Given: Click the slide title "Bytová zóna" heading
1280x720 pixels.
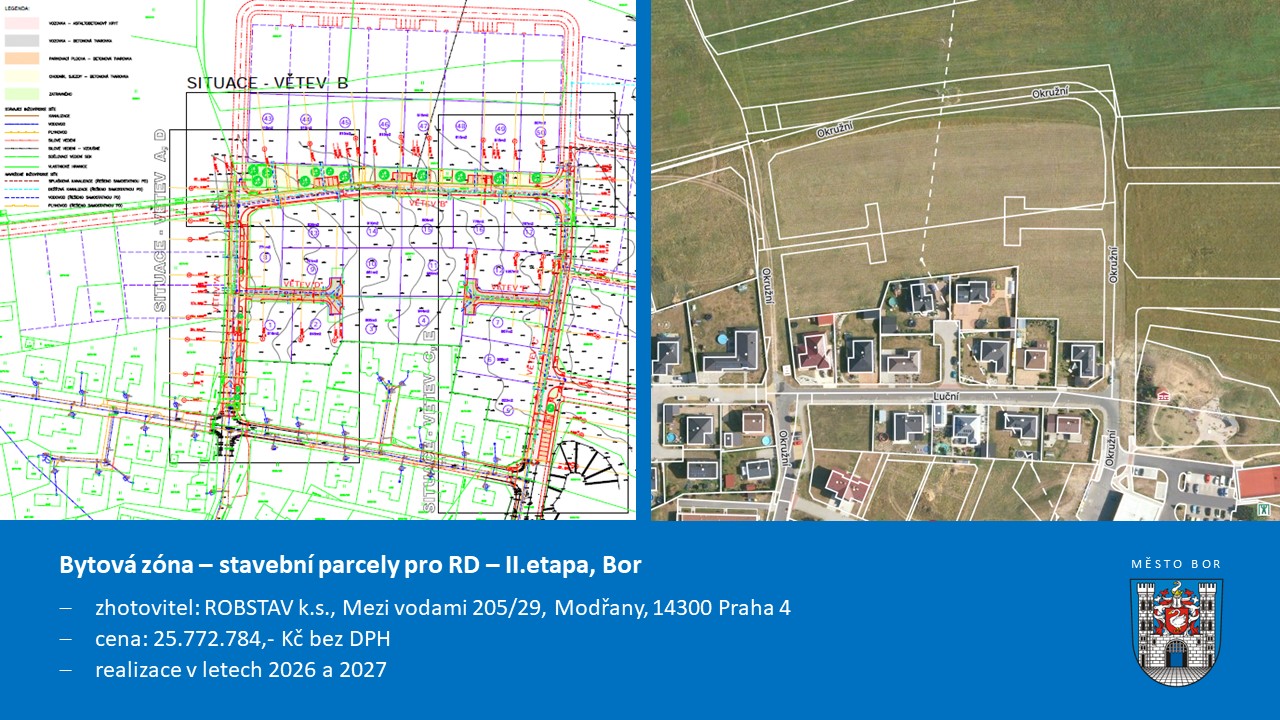Looking at the screenshot, I should click(350, 565).
